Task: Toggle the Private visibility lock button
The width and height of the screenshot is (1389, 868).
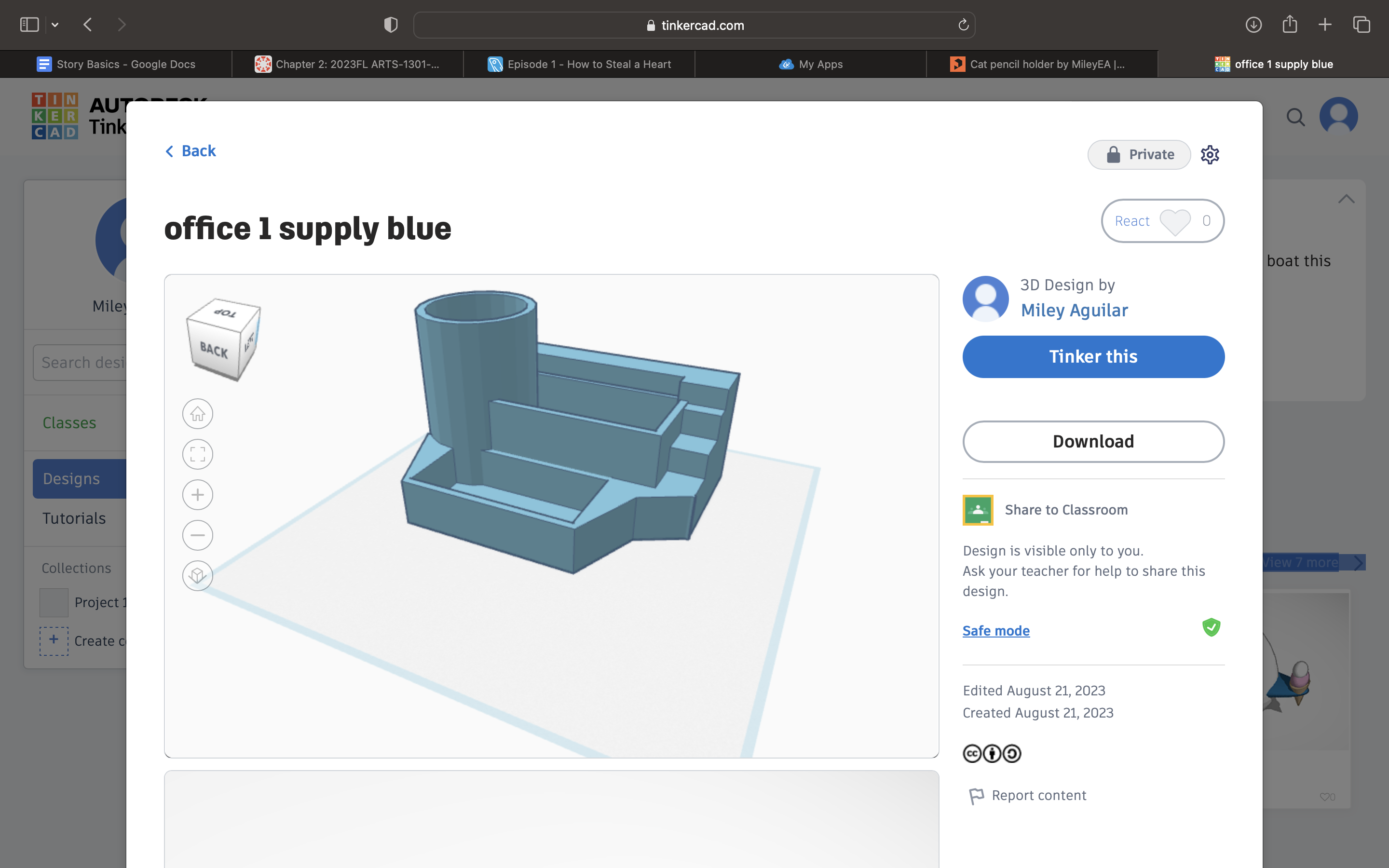Action: click(1139, 154)
